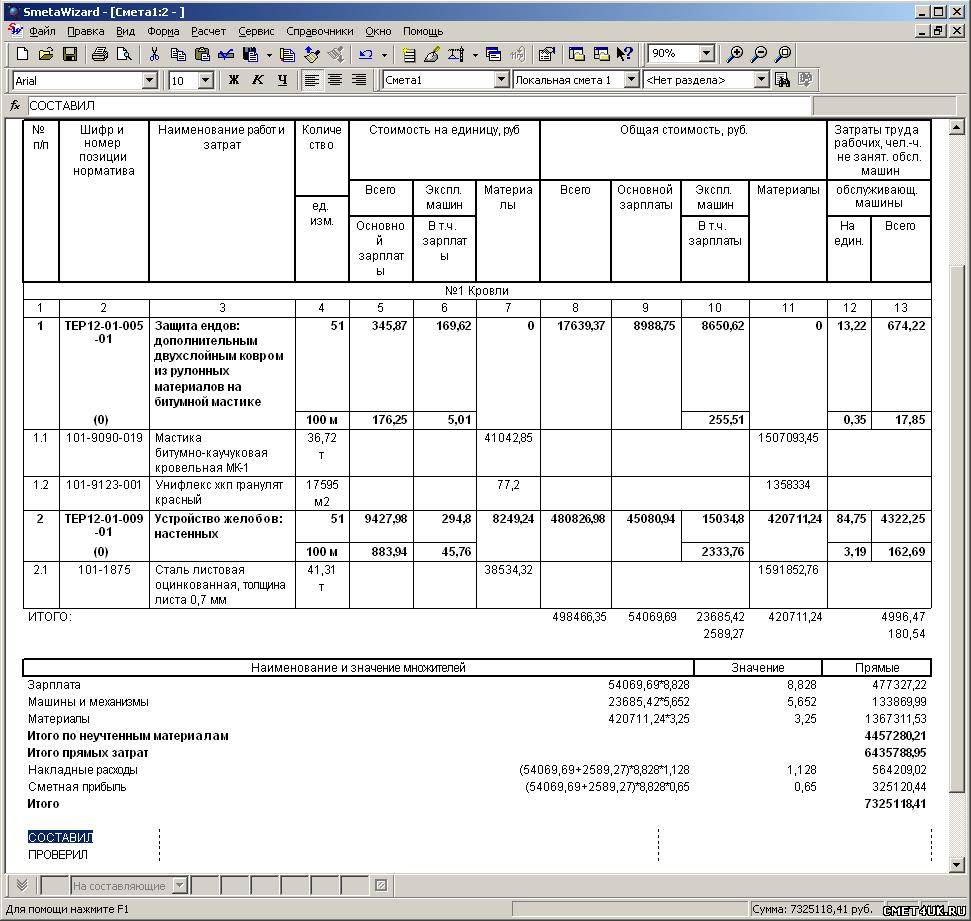Click the floppy disk with clipboard icon

(250, 55)
